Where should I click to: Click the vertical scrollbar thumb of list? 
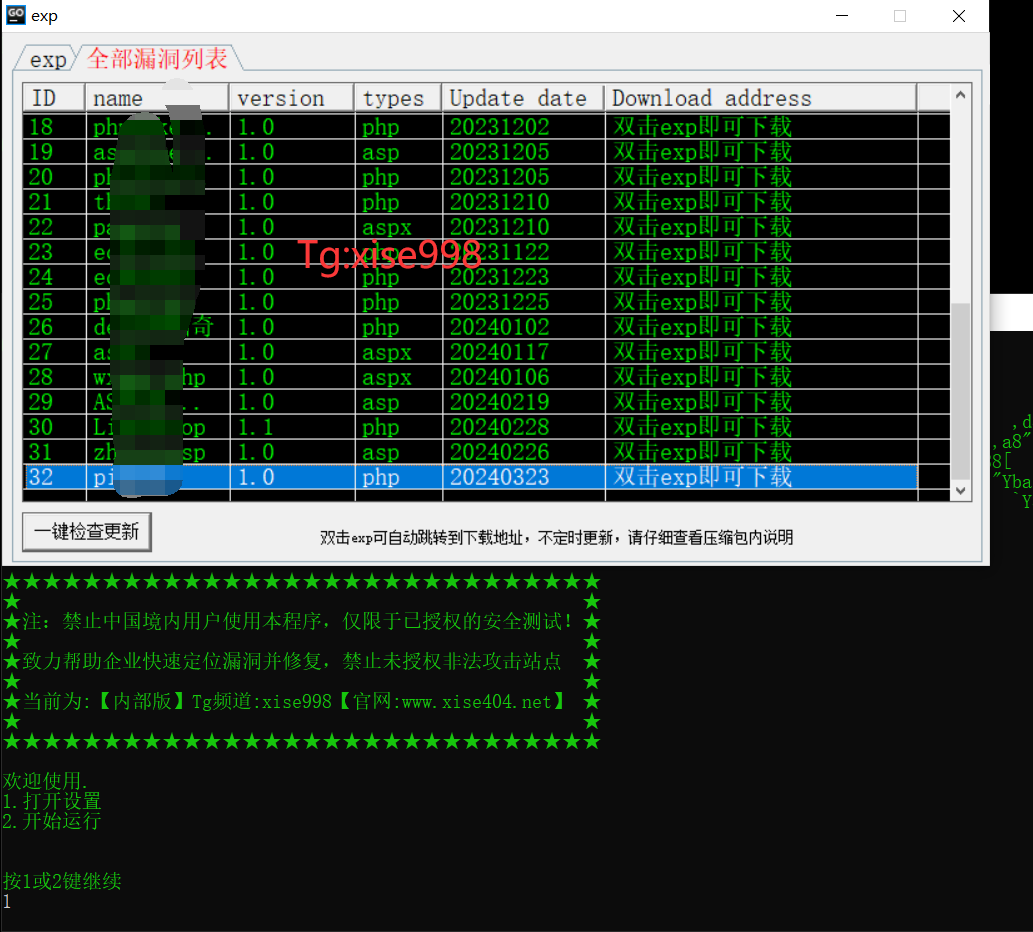point(961,391)
